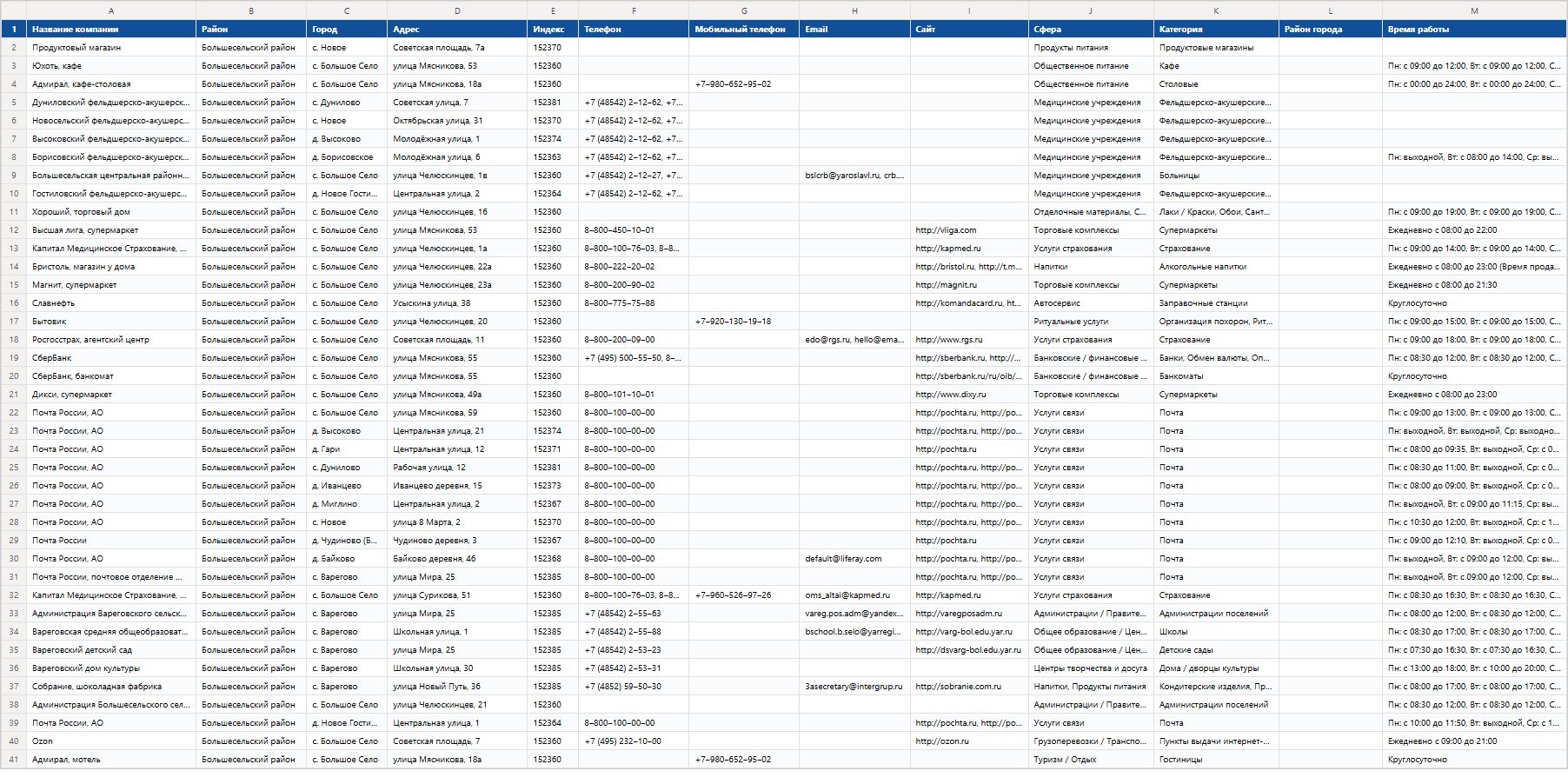The height and width of the screenshot is (784, 1568).
Task: Click address cell 'Байково деревня, 46'
Action: [x=457, y=559]
